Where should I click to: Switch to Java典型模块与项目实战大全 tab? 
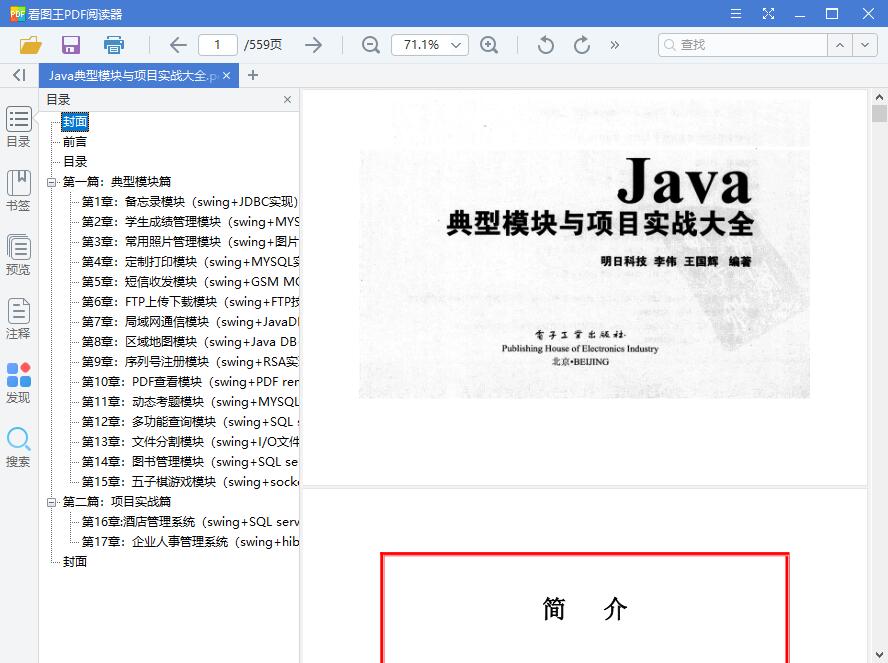133,75
